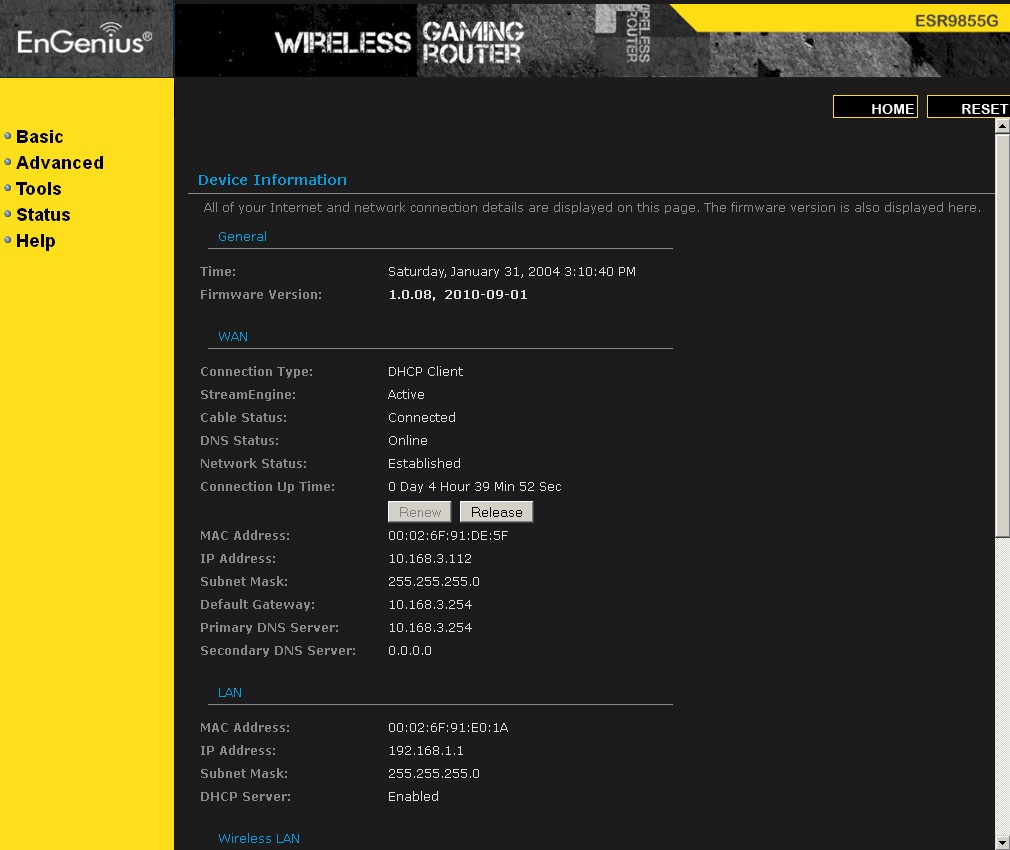Open the Tools menu in sidebar

[38, 189]
